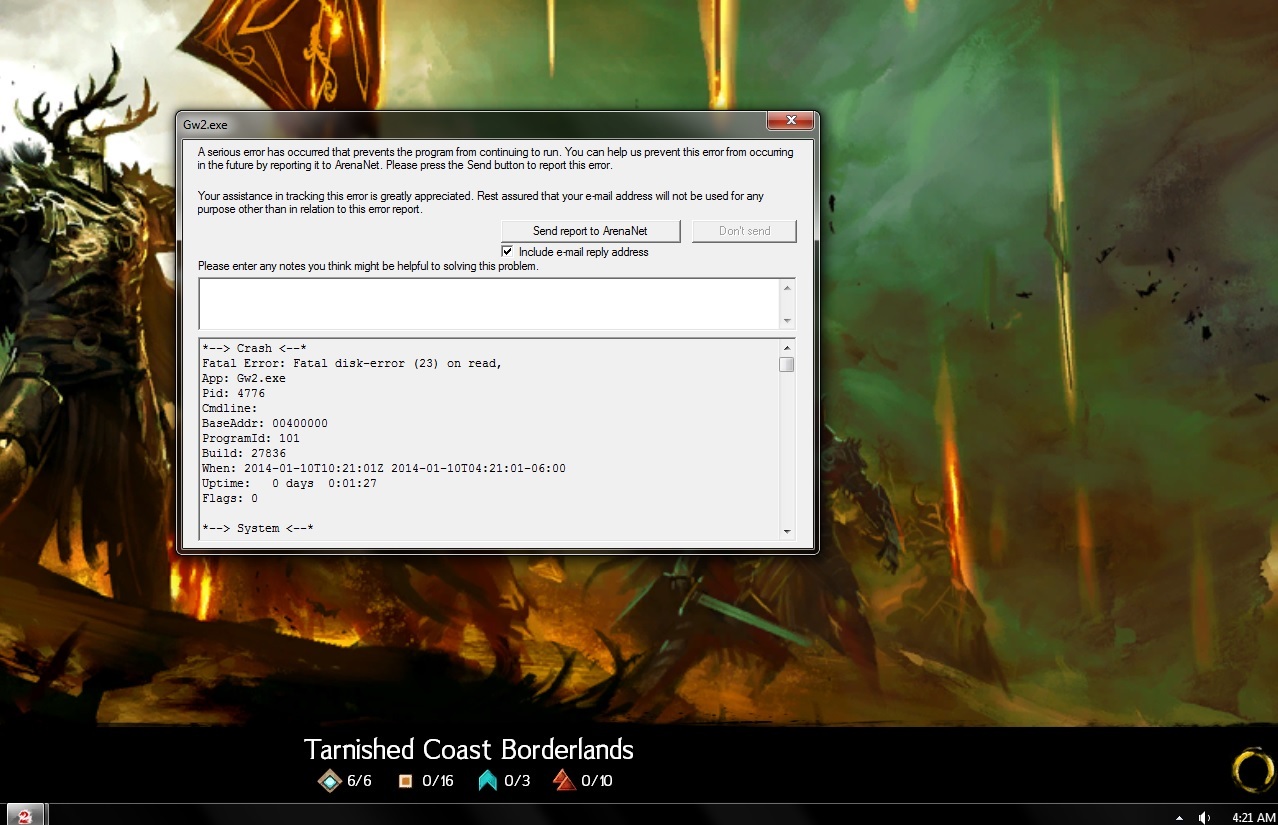Click the Guild Wars 2 taskbar icon
This screenshot has height=825, width=1278.
pyautogui.click(x=25, y=815)
